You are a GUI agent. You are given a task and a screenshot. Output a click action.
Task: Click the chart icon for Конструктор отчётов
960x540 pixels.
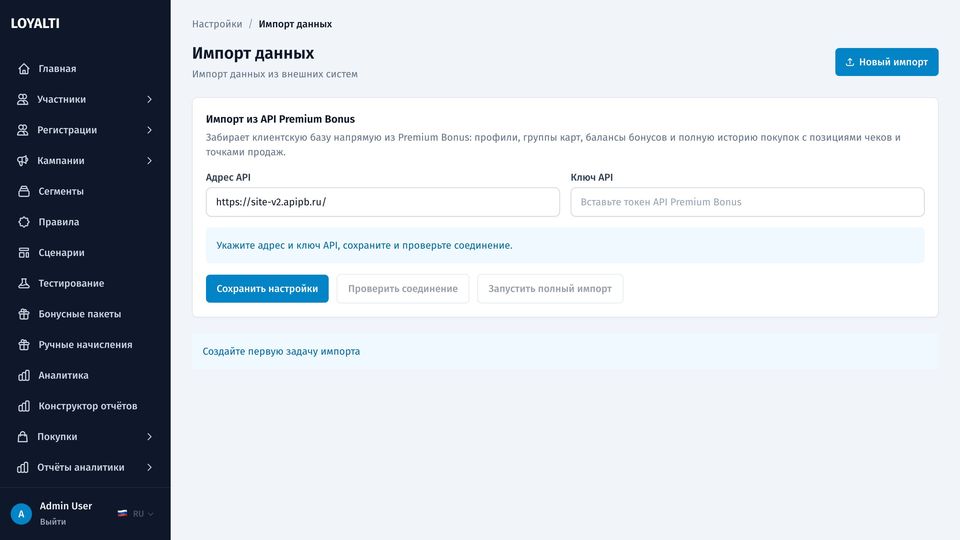coord(24,406)
